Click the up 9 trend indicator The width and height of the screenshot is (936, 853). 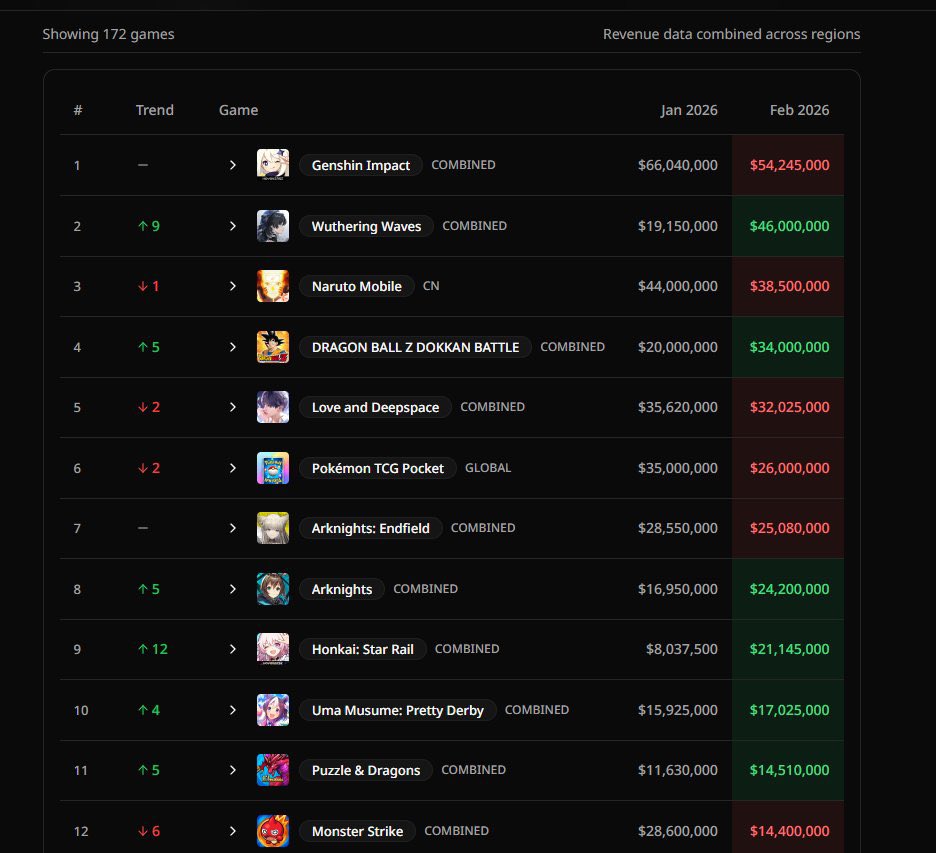point(149,226)
